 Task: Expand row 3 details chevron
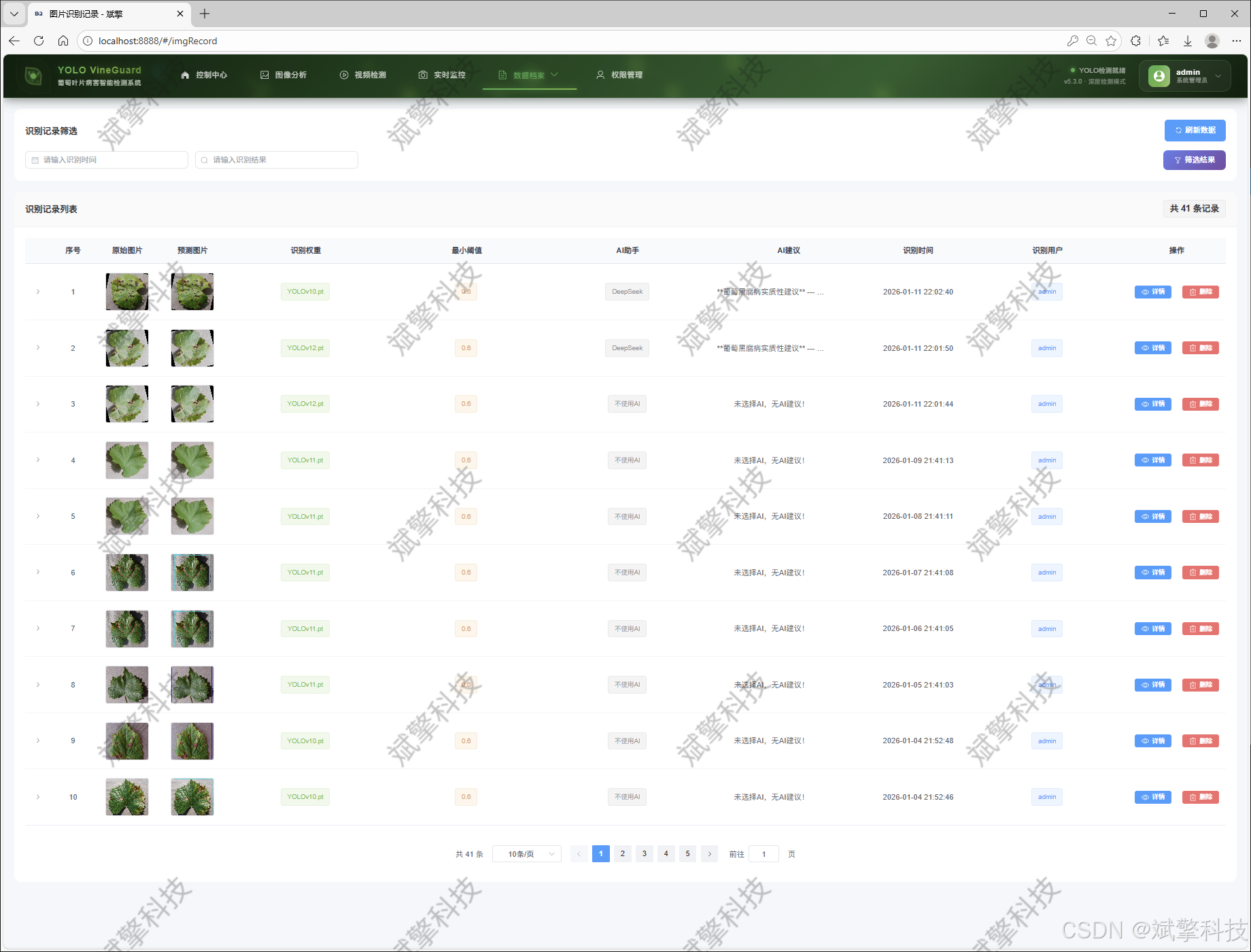click(38, 404)
